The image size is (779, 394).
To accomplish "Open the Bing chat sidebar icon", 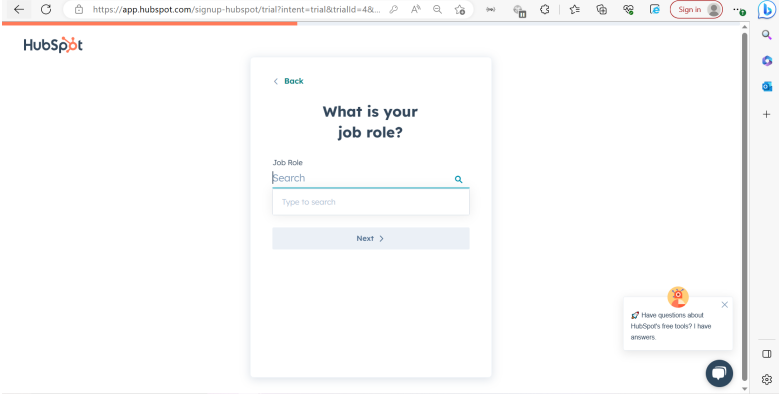I will pos(766,10).
